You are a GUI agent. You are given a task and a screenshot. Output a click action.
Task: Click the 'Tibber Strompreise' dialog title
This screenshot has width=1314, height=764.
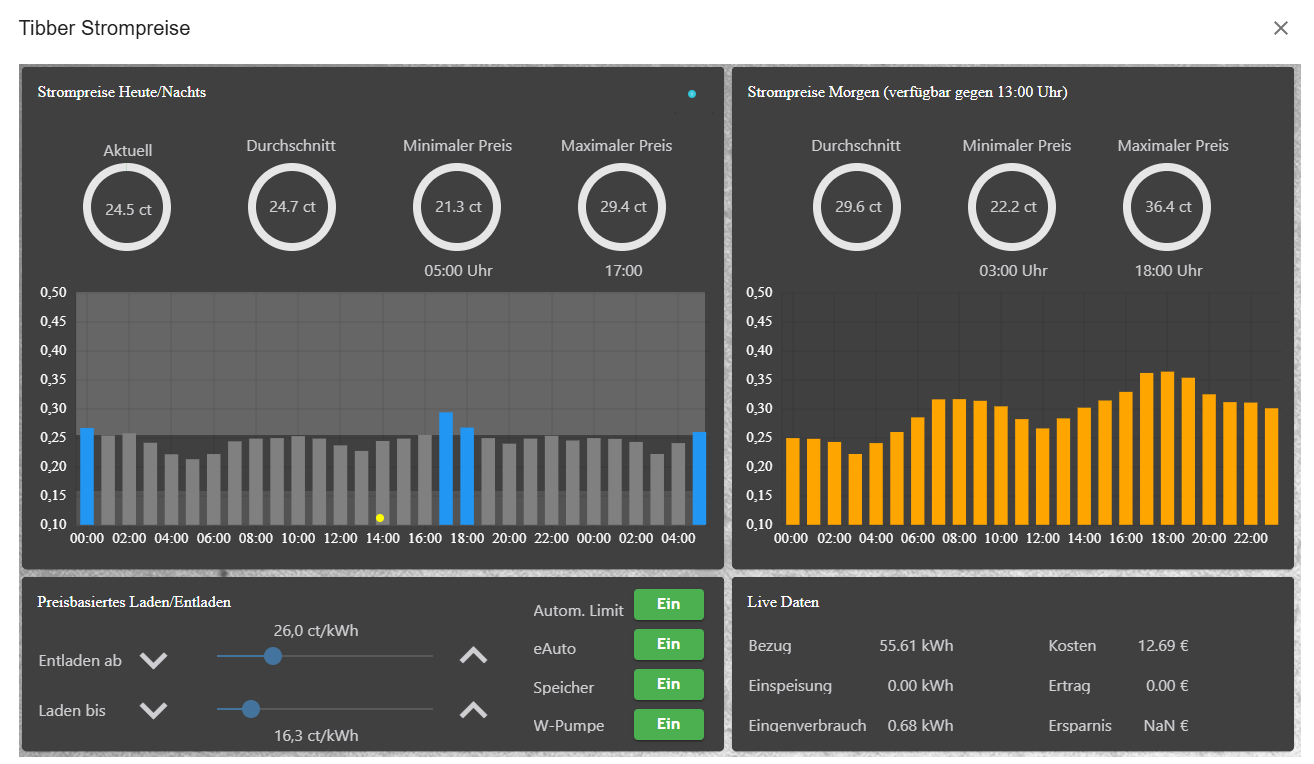[104, 28]
